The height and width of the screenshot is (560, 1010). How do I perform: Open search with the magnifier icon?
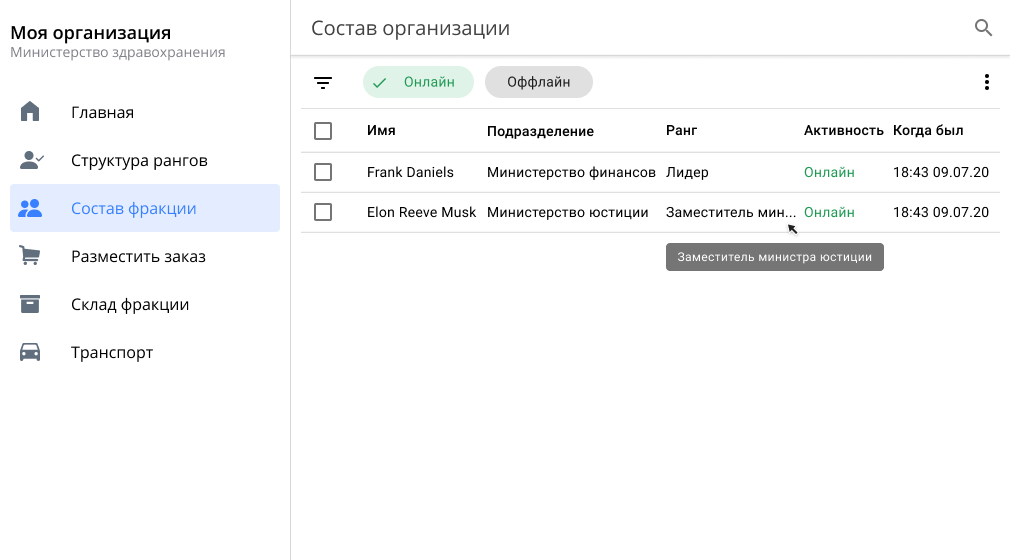click(x=983, y=28)
